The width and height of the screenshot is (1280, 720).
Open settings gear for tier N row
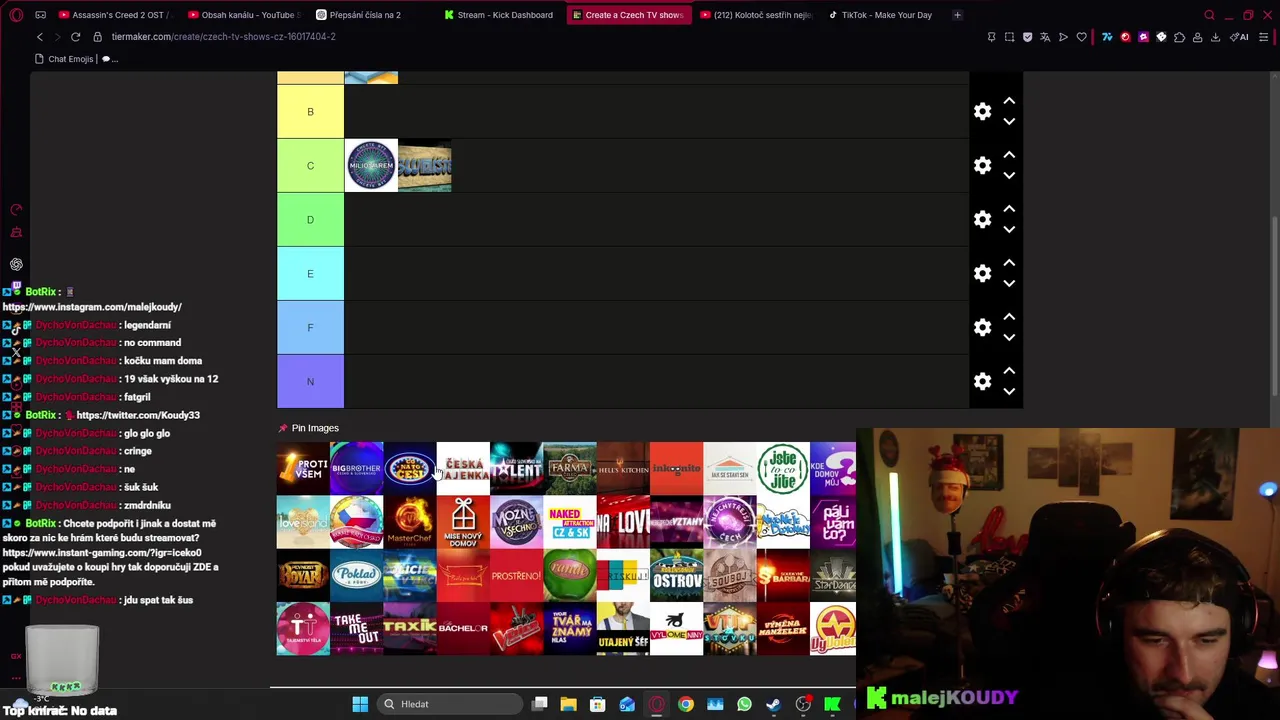click(x=983, y=382)
